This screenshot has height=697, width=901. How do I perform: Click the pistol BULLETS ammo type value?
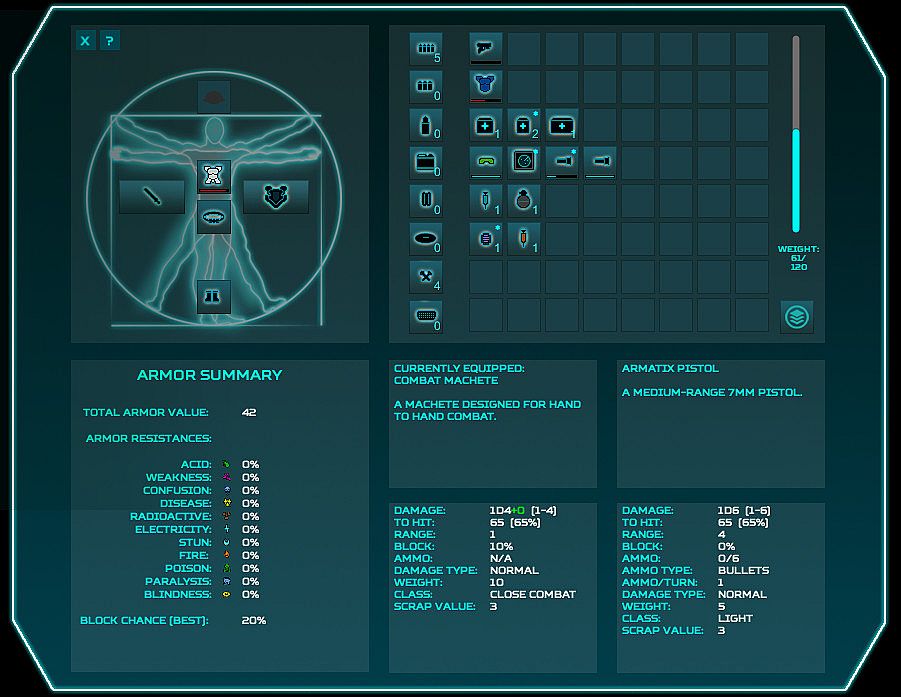click(744, 570)
